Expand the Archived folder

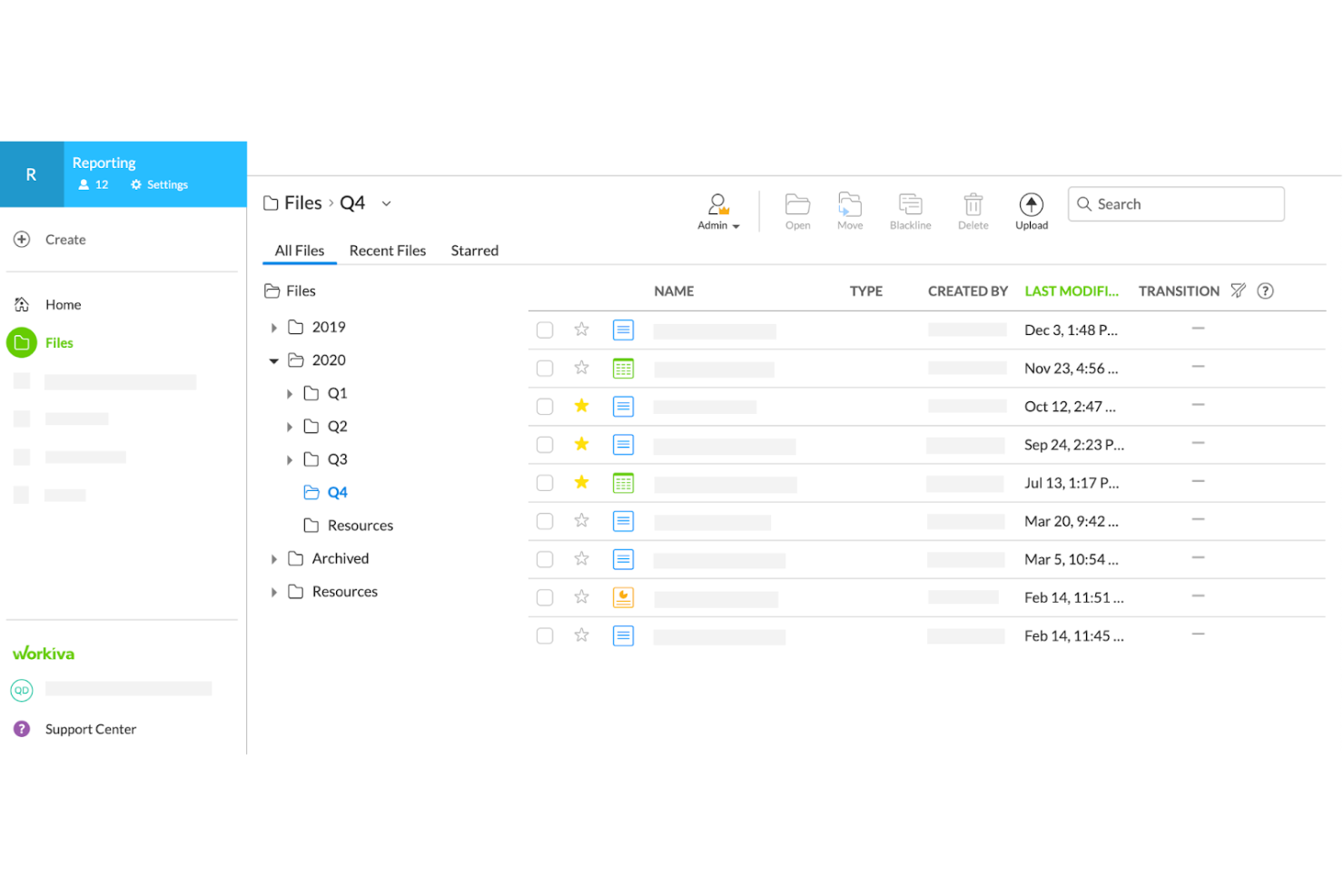point(273,559)
